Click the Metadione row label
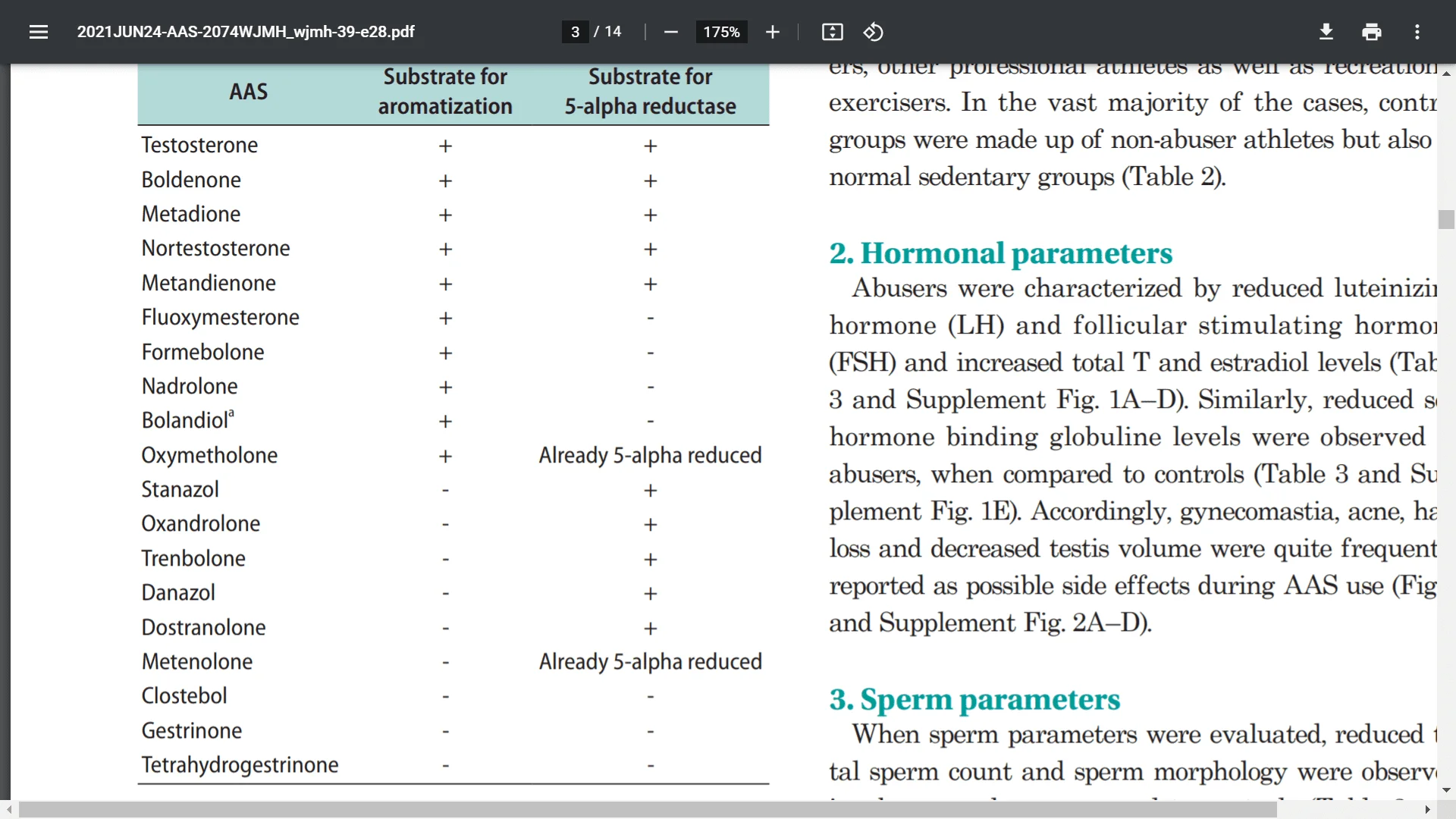 pyautogui.click(x=191, y=215)
